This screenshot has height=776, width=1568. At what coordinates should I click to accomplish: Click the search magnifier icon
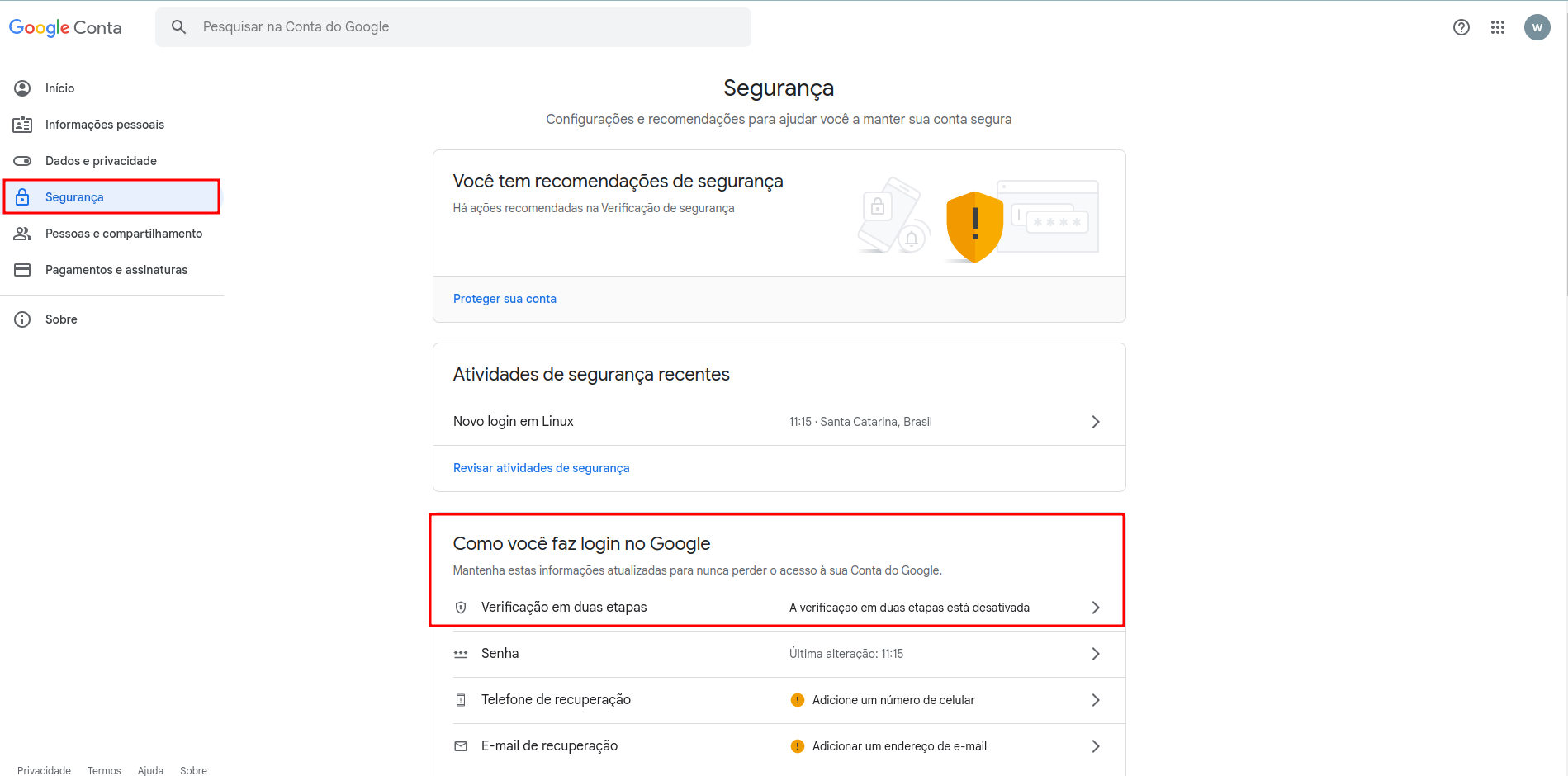coord(178,27)
